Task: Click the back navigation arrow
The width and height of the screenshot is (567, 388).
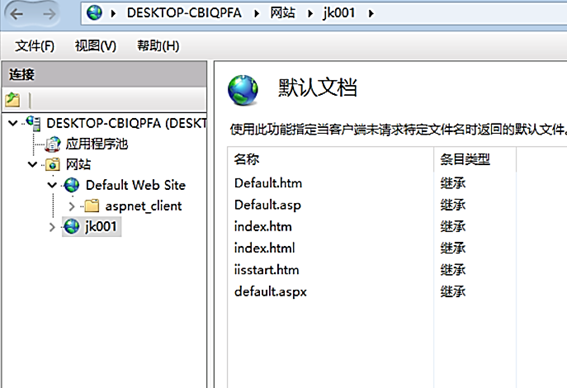Action: click(x=17, y=14)
